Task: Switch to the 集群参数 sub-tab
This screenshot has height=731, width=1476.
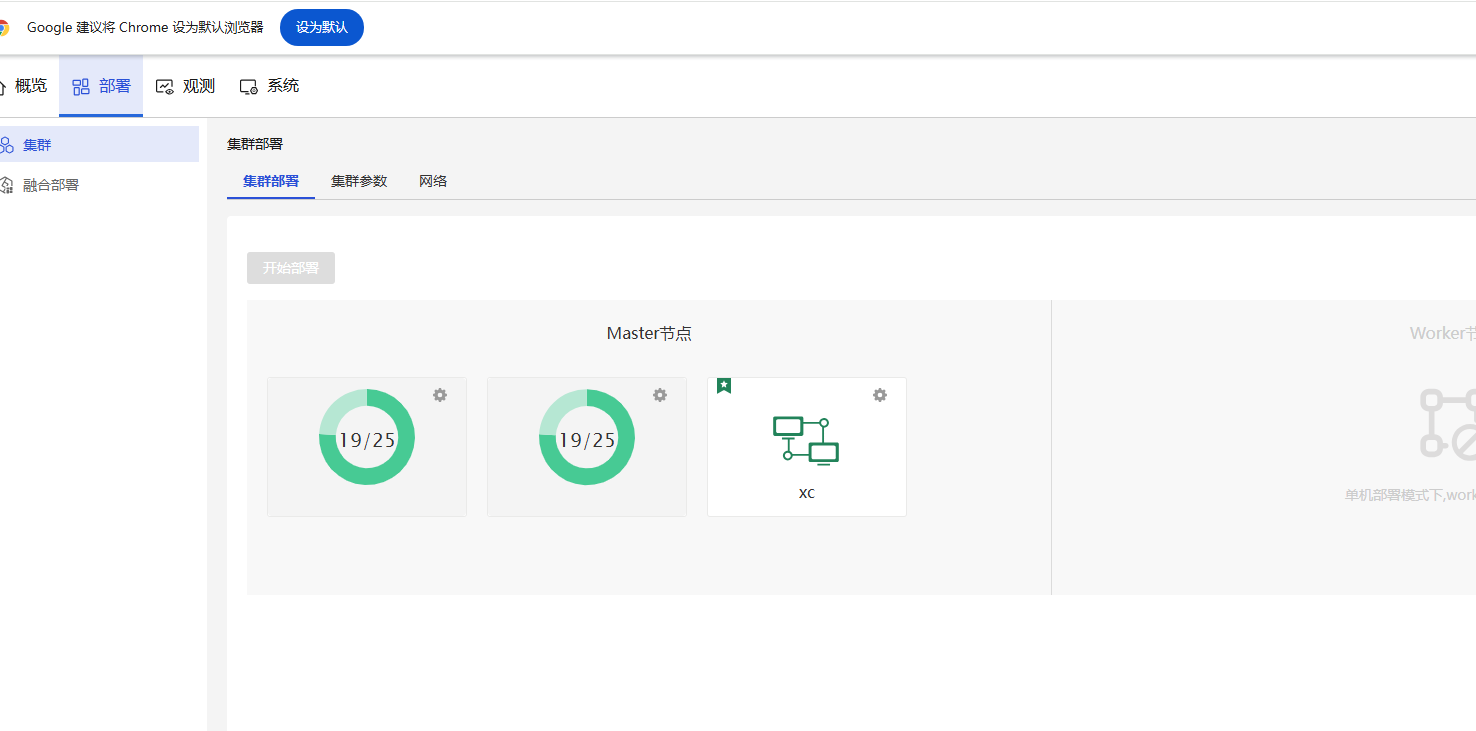Action: pos(359,181)
